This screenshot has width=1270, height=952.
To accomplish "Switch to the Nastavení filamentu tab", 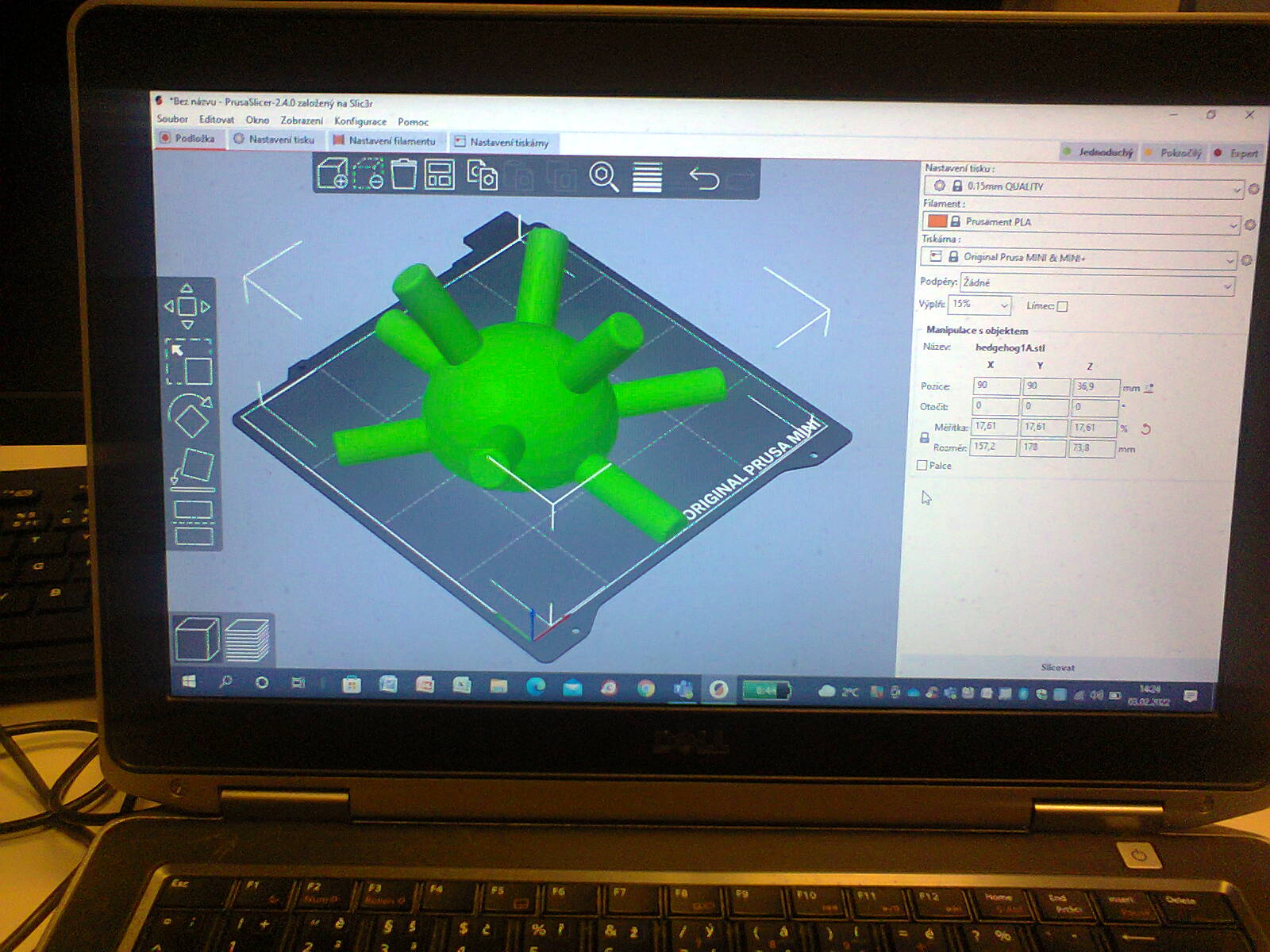I will click(x=385, y=141).
